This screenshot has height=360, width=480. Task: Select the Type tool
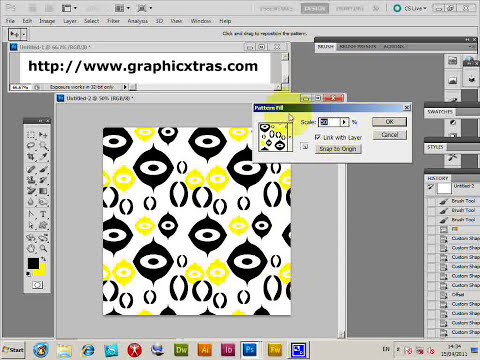coord(43,214)
